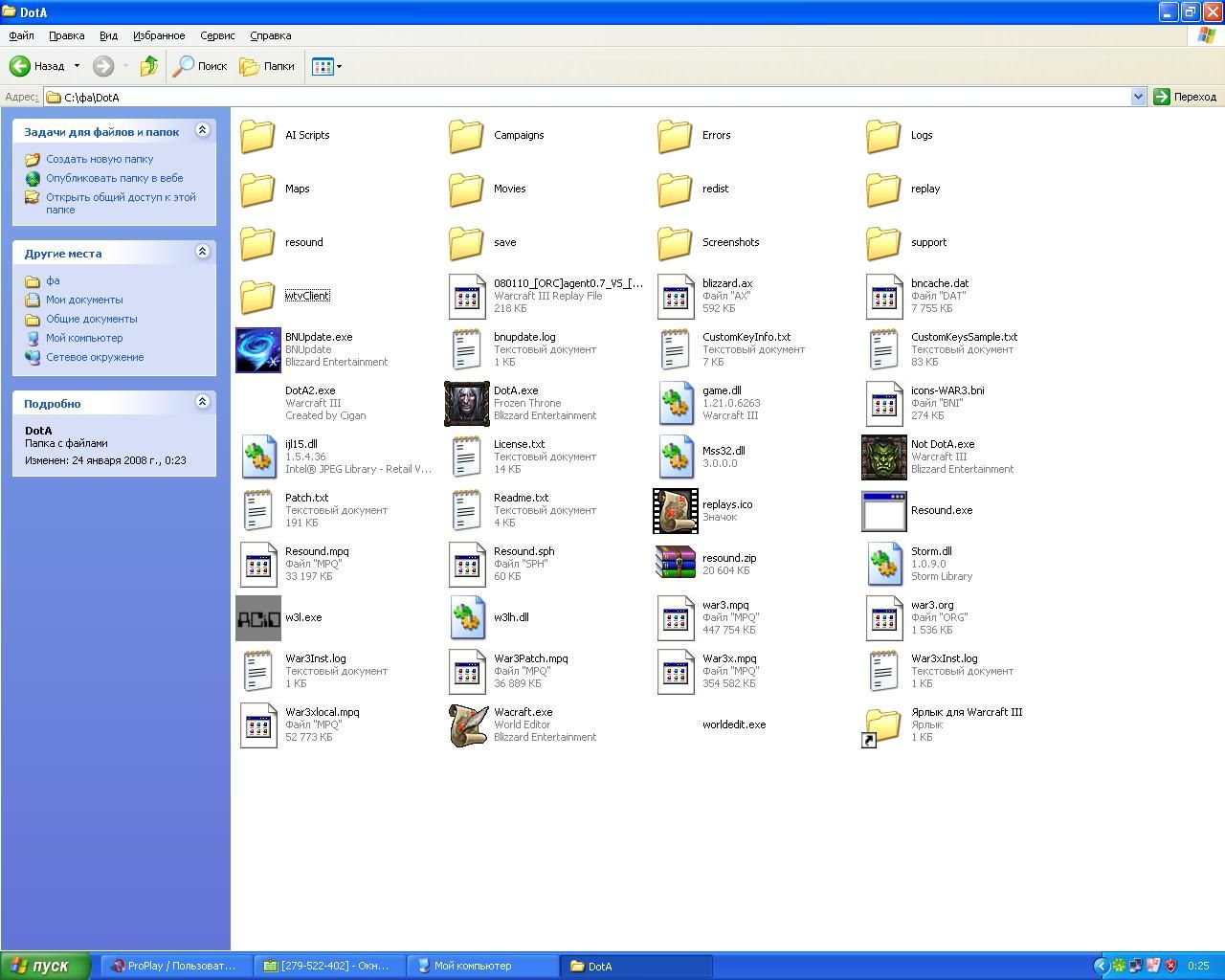
Task: Select the ijl15.dll file icon
Action: coord(258,457)
